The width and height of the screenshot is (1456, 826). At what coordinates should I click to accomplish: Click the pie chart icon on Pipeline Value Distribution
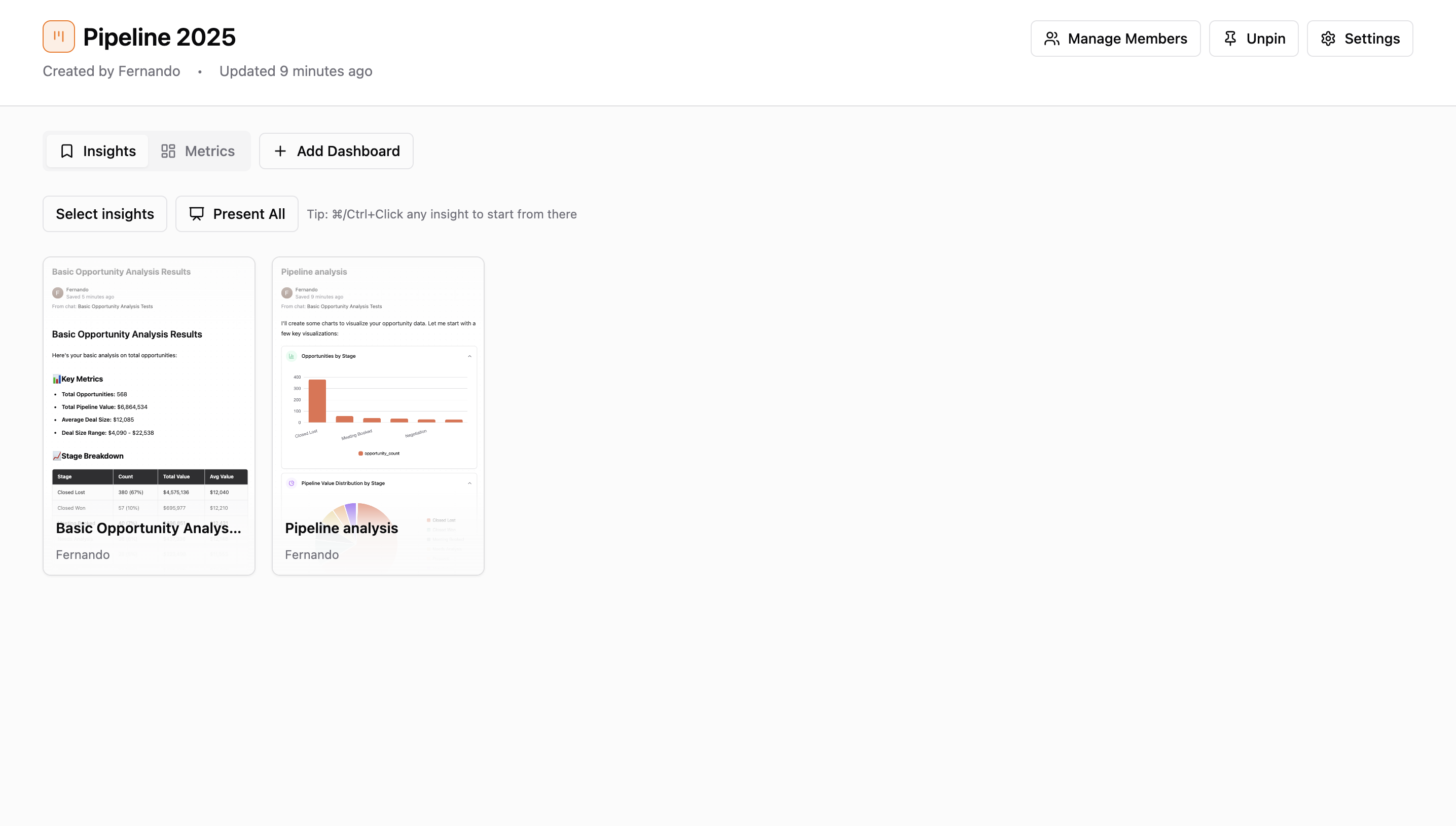292,483
